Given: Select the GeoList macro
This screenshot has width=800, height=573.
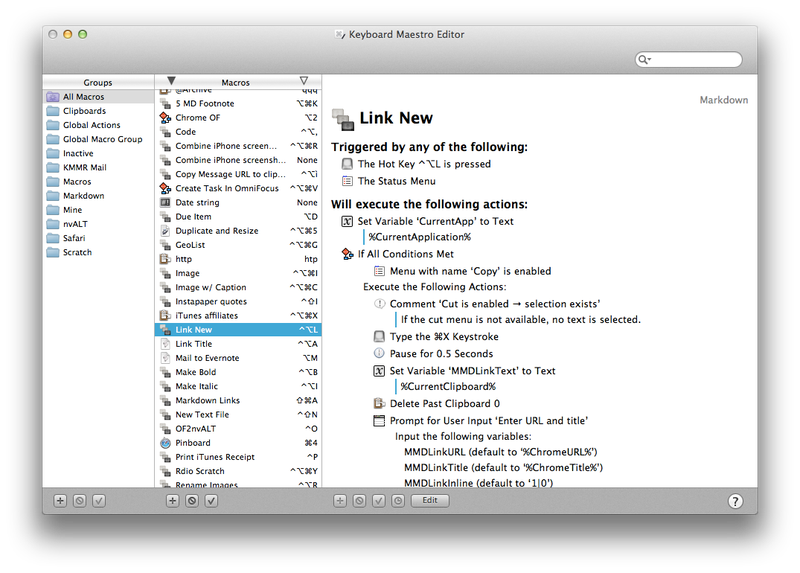Looking at the screenshot, I should pyautogui.click(x=238, y=245).
